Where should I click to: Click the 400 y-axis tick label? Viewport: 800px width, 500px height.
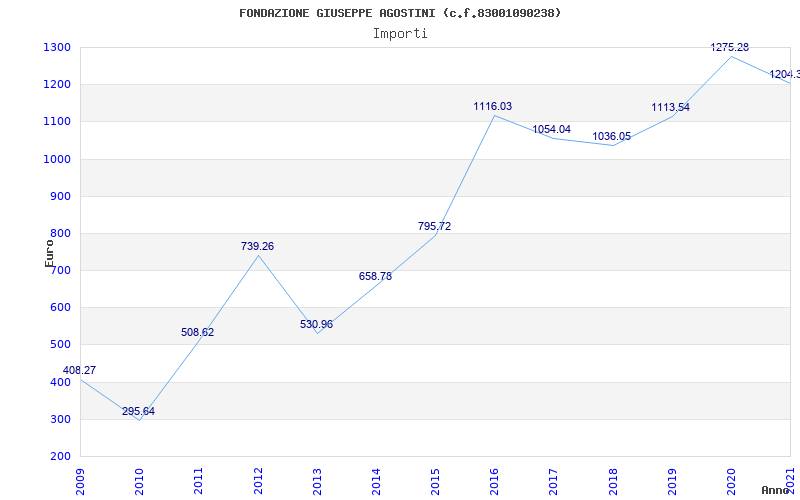pos(63,382)
